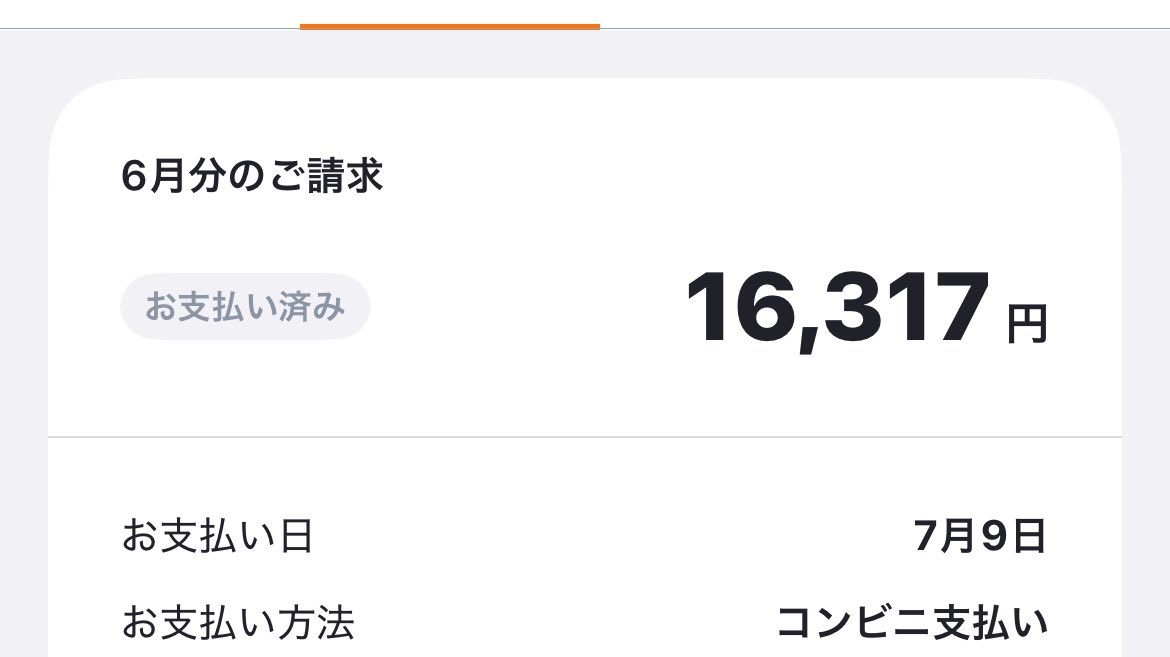Click the 円 currency symbol
Image resolution: width=1170 pixels, height=657 pixels.
1027,323
